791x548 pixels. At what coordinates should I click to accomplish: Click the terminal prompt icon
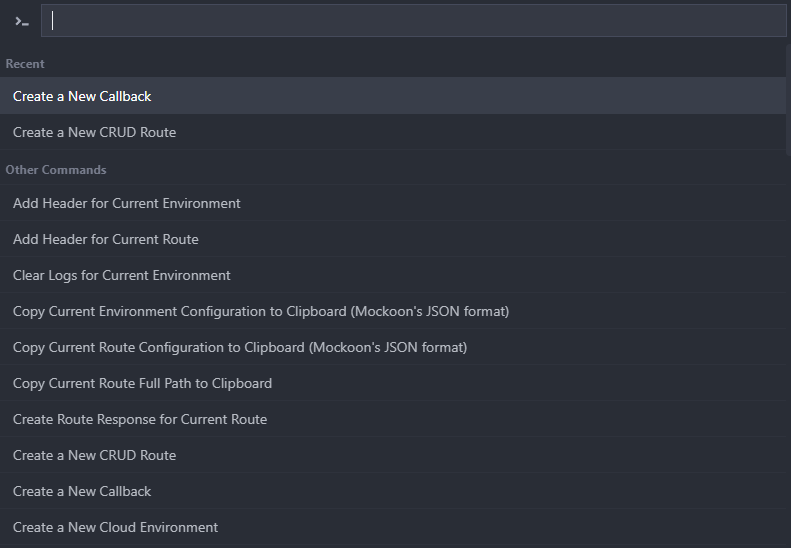coord(21,21)
